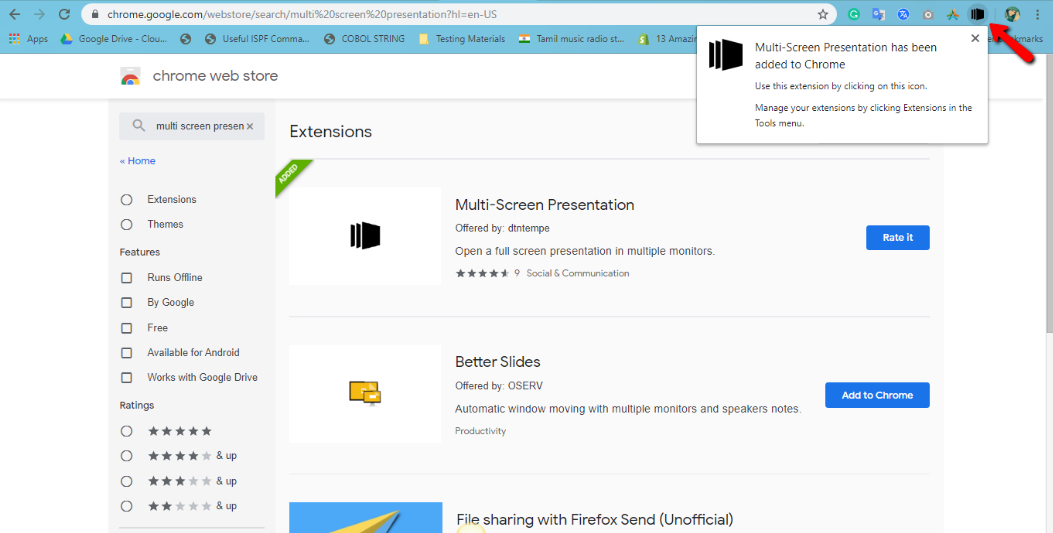Go to the web store Home link
This screenshot has width=1053, height=533.
pyautogui.click(x=138, y=160)
